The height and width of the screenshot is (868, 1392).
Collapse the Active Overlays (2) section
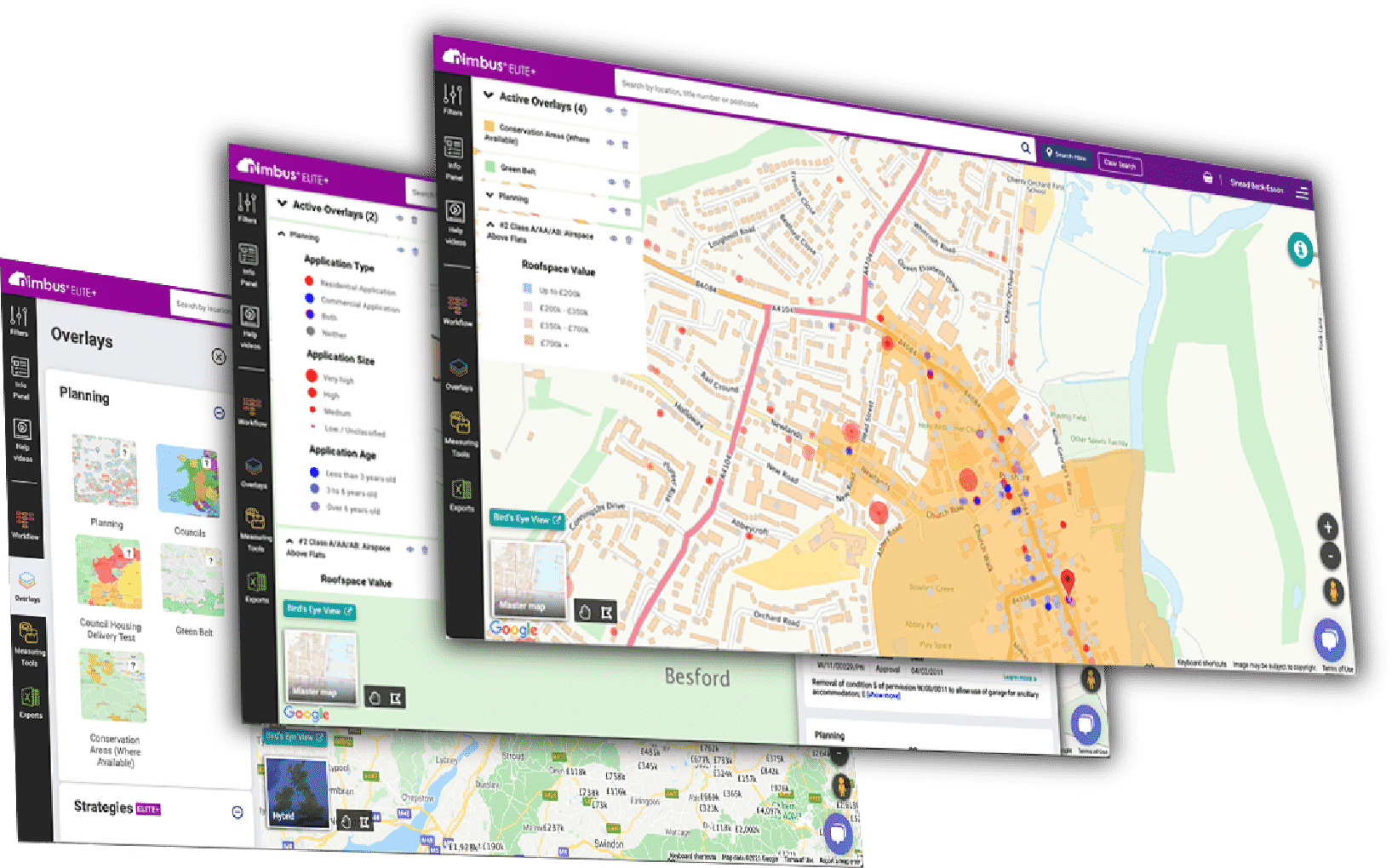(x=282, y=203)
